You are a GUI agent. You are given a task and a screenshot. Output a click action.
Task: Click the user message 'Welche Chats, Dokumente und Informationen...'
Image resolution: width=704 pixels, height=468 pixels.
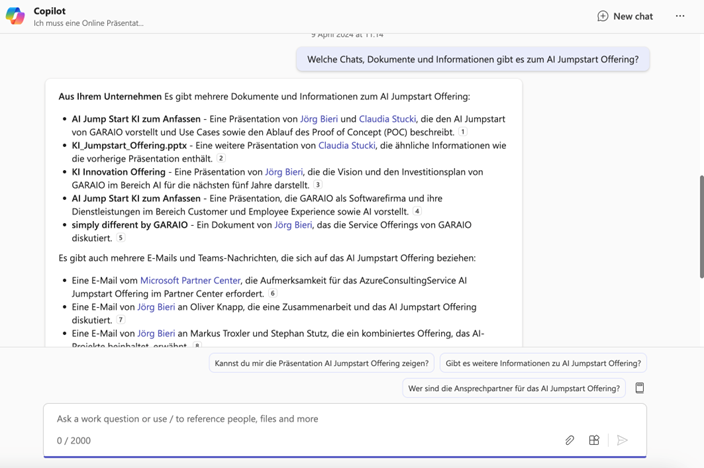click(473, 59)
